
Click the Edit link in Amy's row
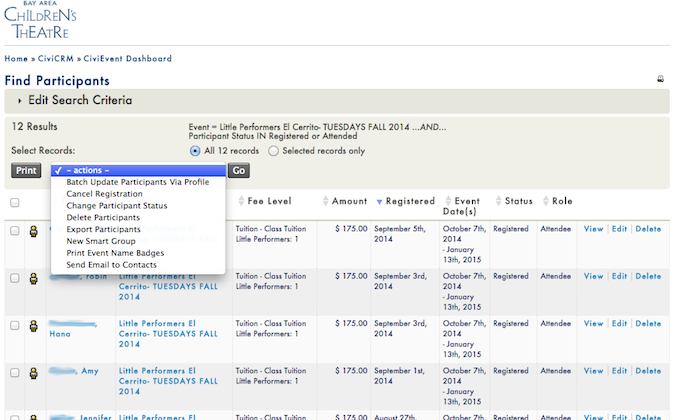point(619,371)
